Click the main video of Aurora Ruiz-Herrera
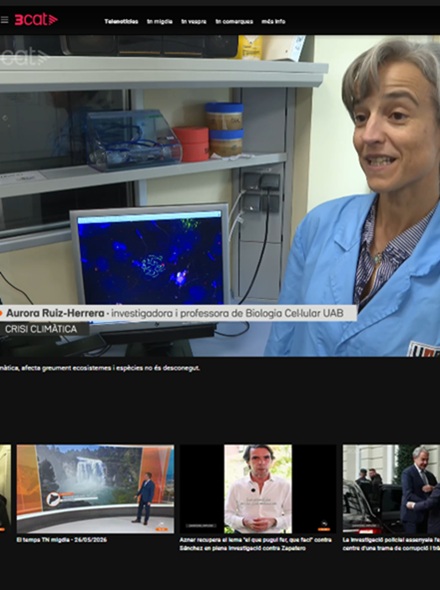Viewport: 440px width, 590px height. pos(220,196)
